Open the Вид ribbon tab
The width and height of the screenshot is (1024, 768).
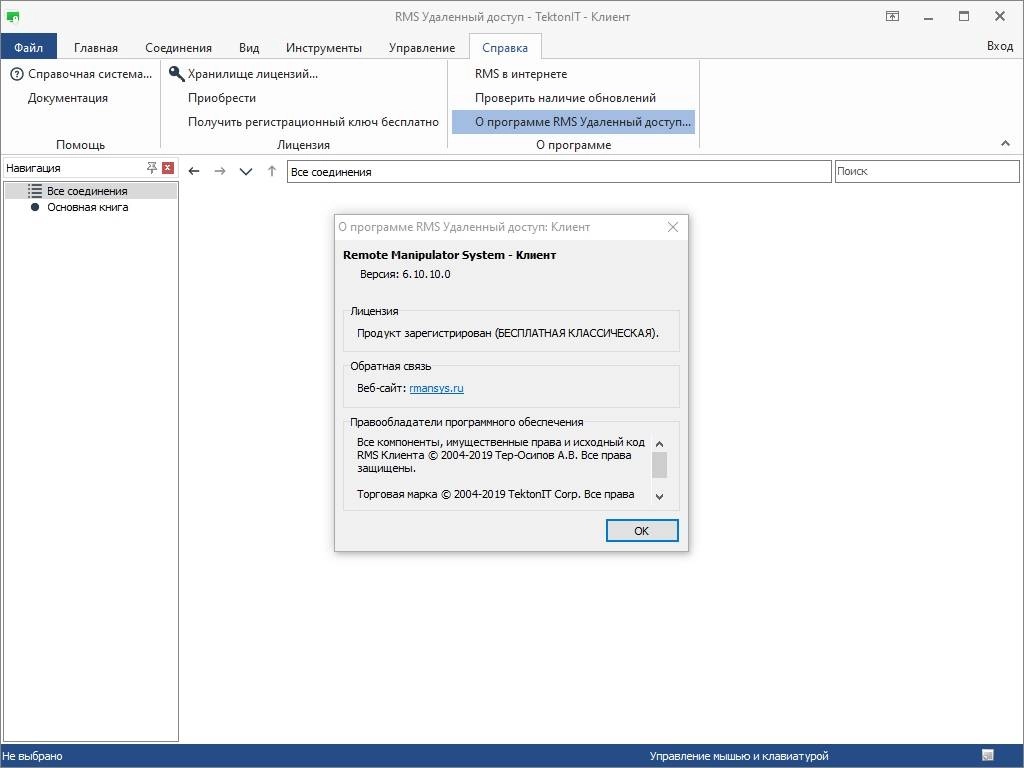point(249,48)
